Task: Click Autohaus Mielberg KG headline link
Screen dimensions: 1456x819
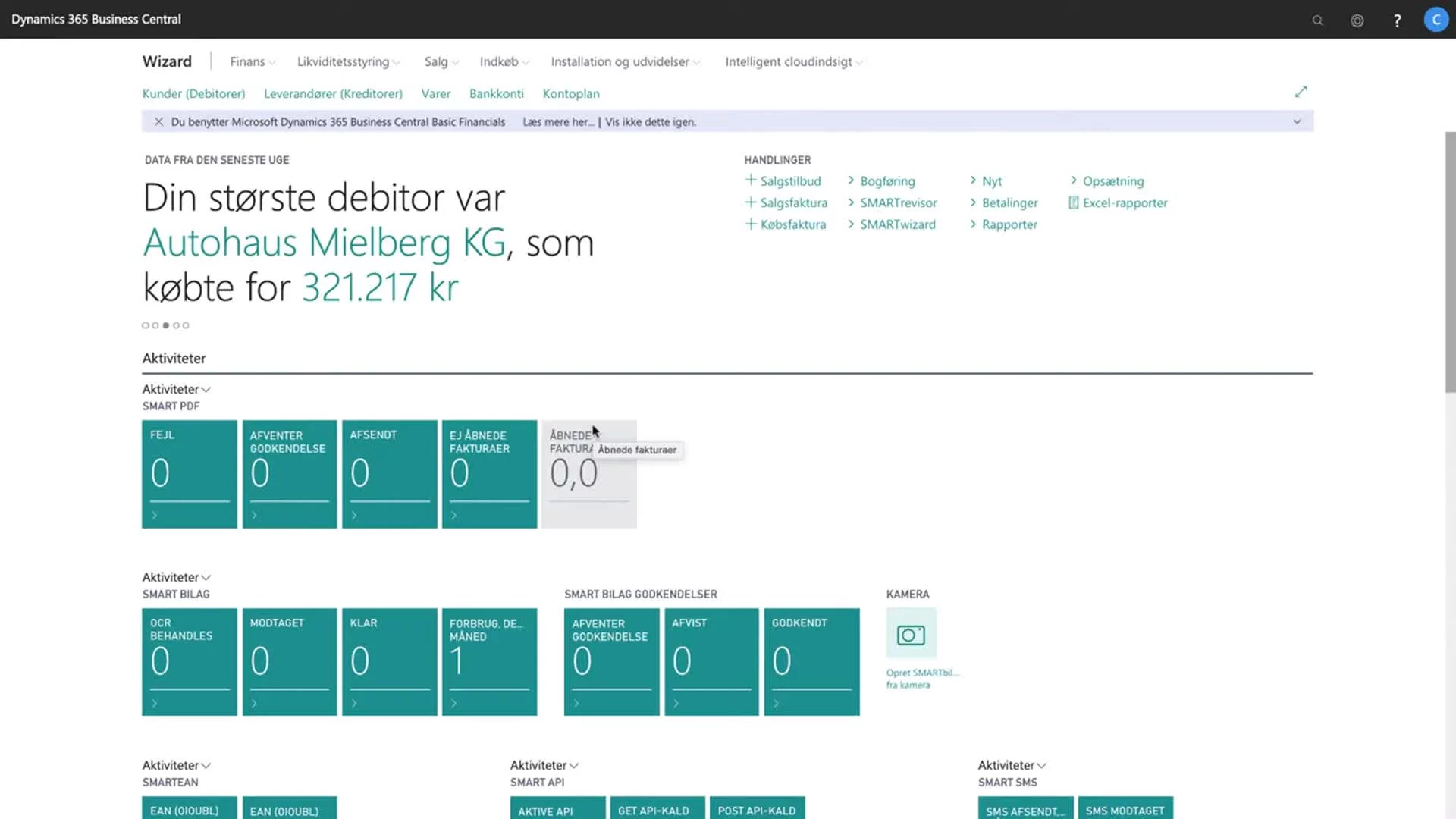Action: 325,243
